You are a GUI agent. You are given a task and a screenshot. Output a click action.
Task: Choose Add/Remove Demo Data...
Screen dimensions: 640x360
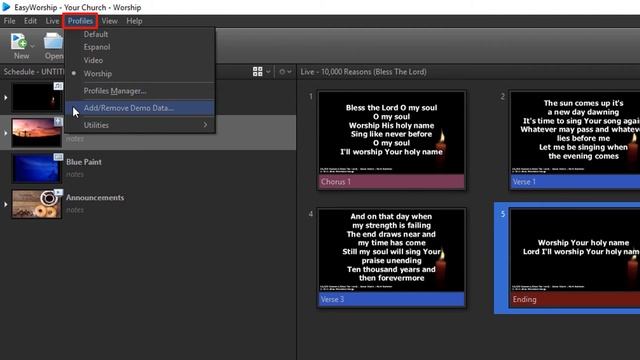(x=140, y=108)
